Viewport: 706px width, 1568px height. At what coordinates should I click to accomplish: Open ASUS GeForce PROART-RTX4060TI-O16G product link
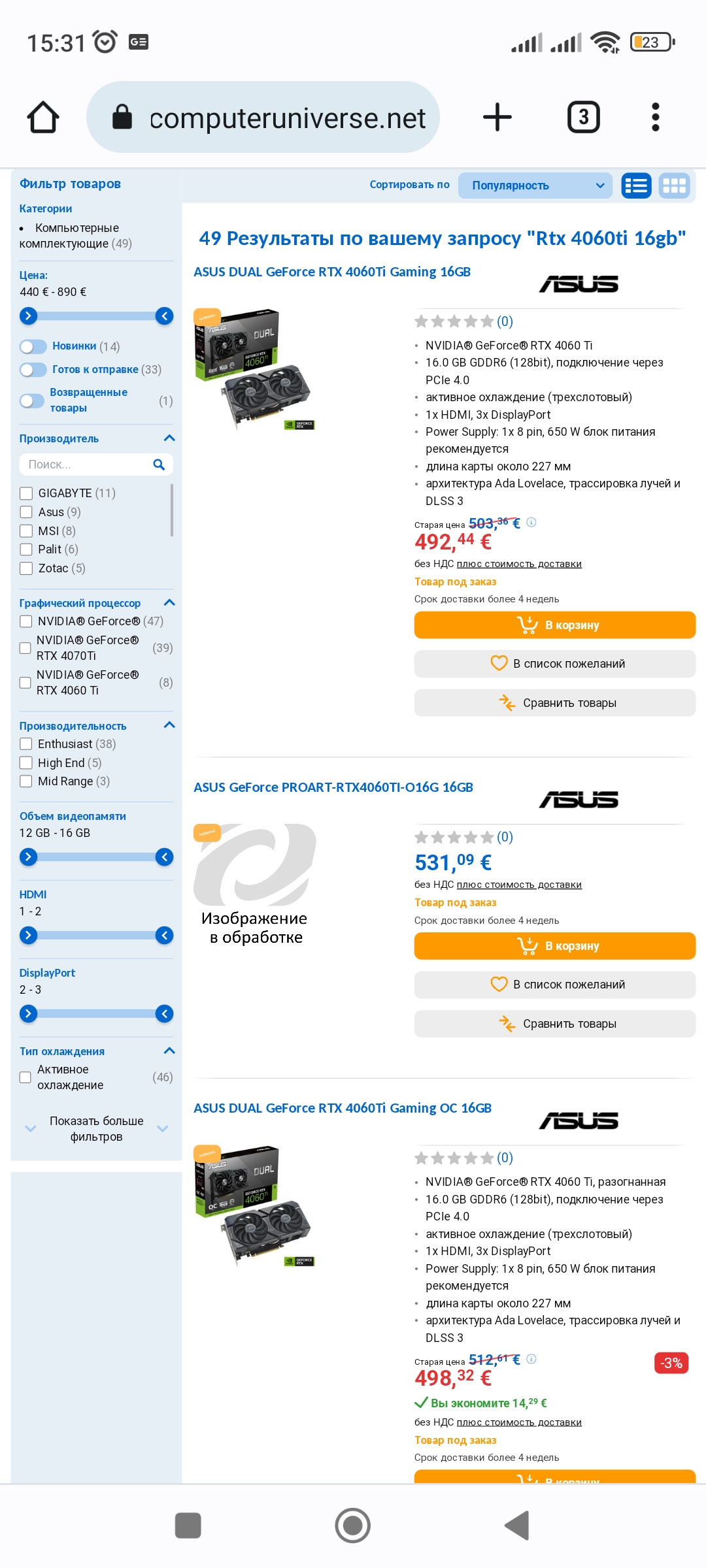(333, 787)
